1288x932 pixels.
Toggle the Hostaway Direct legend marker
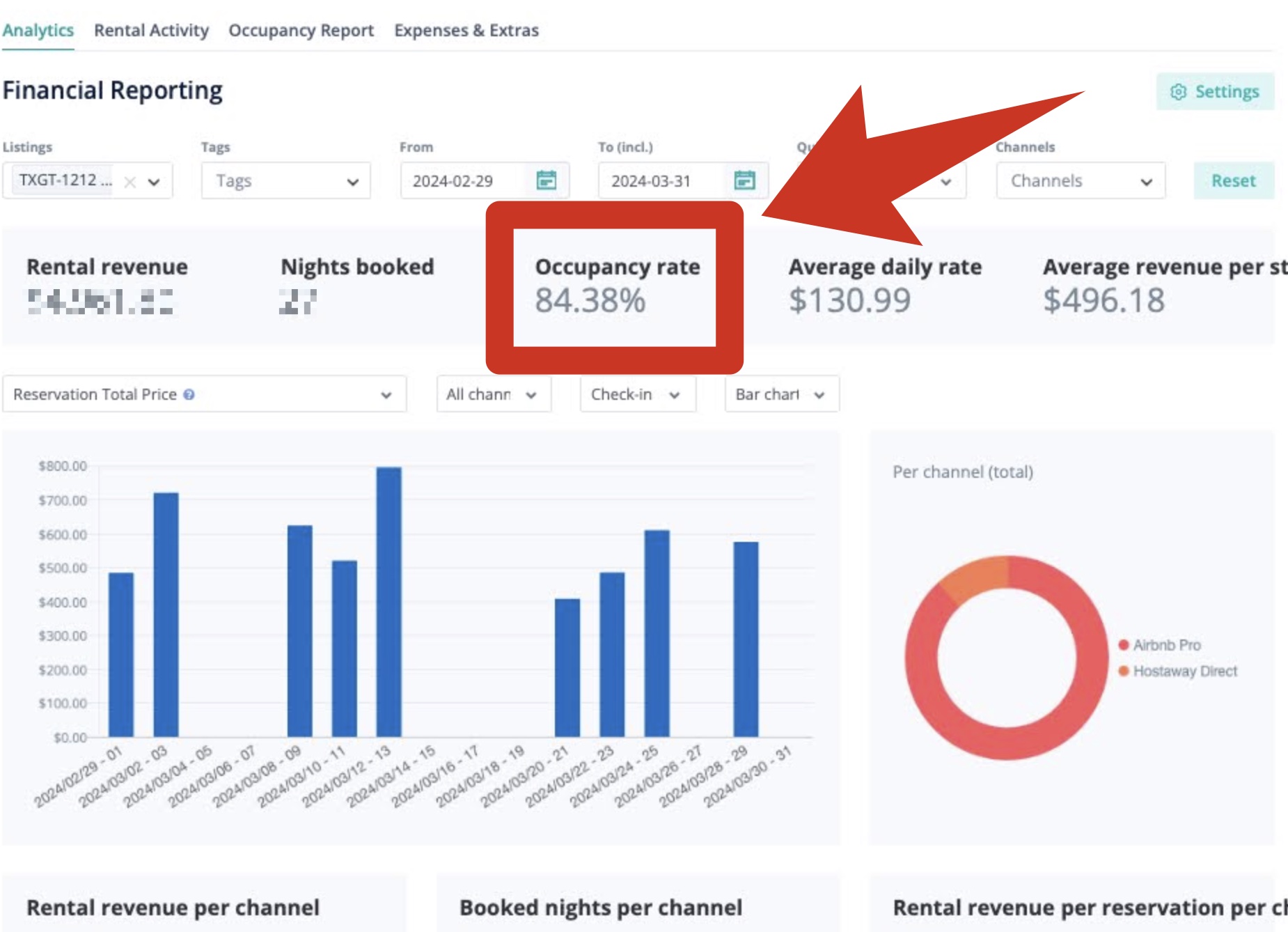[x=1123, y=671]
